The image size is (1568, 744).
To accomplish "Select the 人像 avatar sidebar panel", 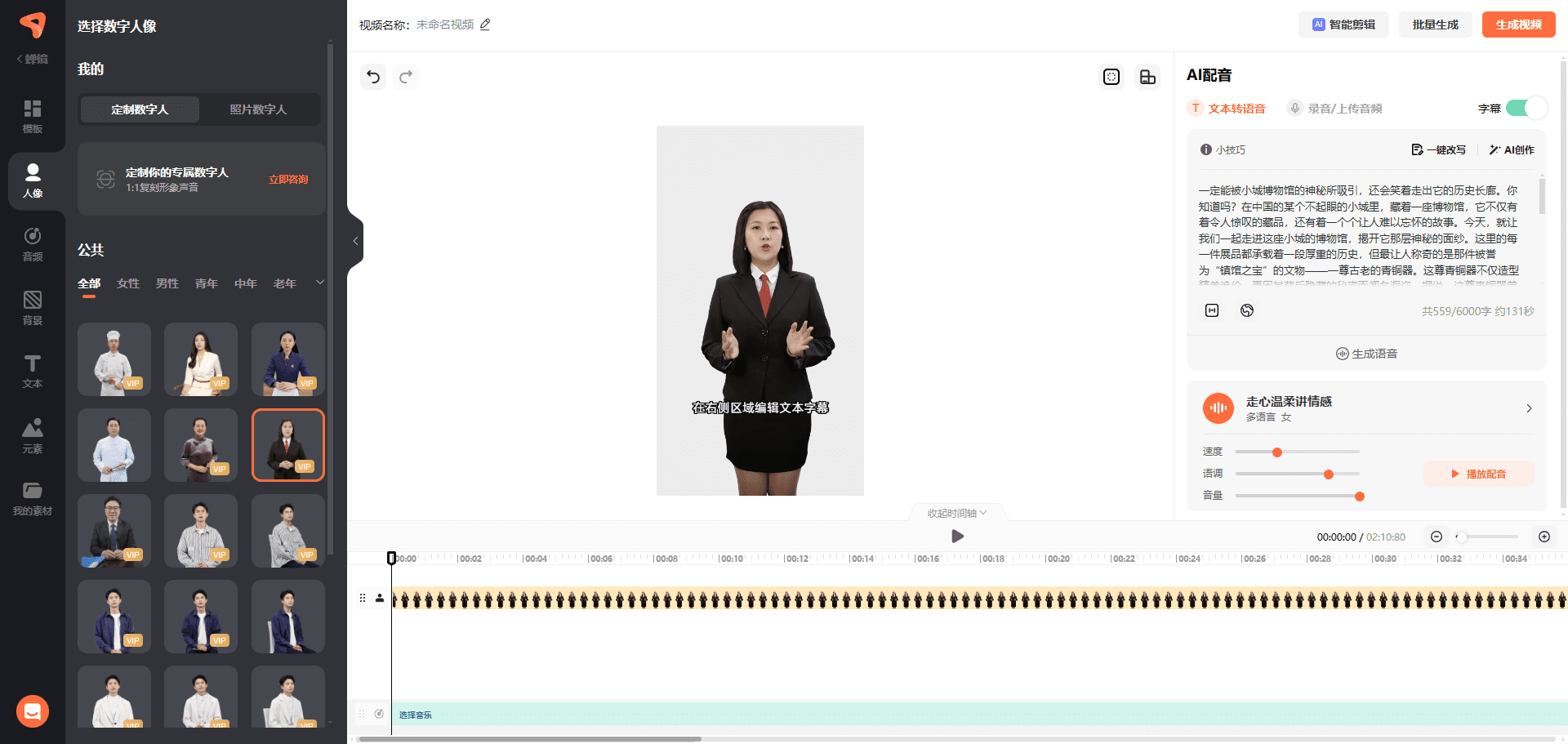I will point(33,180).
